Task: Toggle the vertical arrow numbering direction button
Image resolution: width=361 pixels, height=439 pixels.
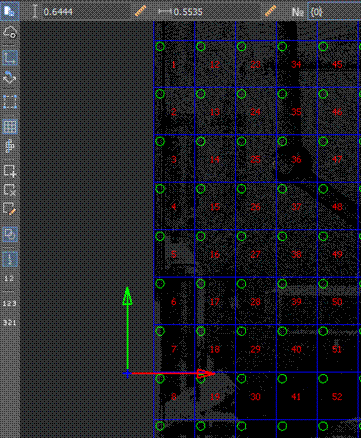Action: coord(10,259)
